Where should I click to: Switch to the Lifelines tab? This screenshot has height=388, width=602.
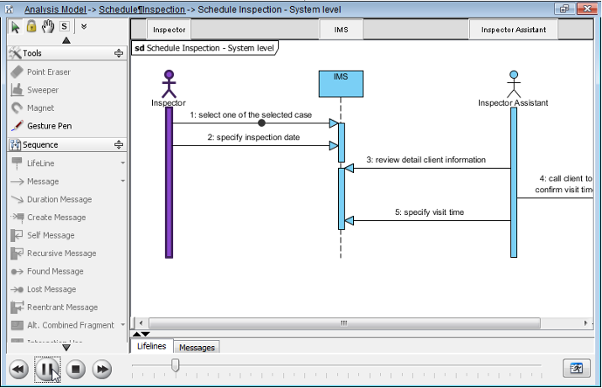pos(152,346)
